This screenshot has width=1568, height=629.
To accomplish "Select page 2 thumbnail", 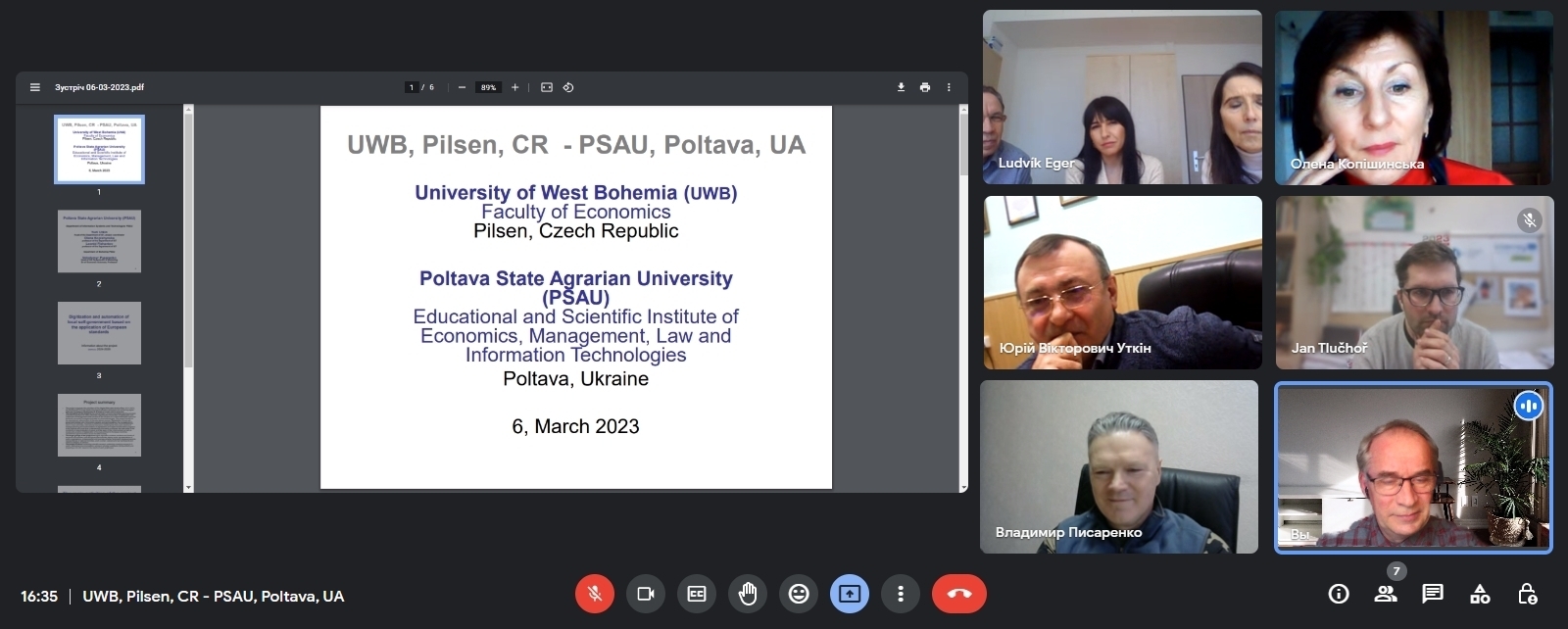I will point(99,241).
